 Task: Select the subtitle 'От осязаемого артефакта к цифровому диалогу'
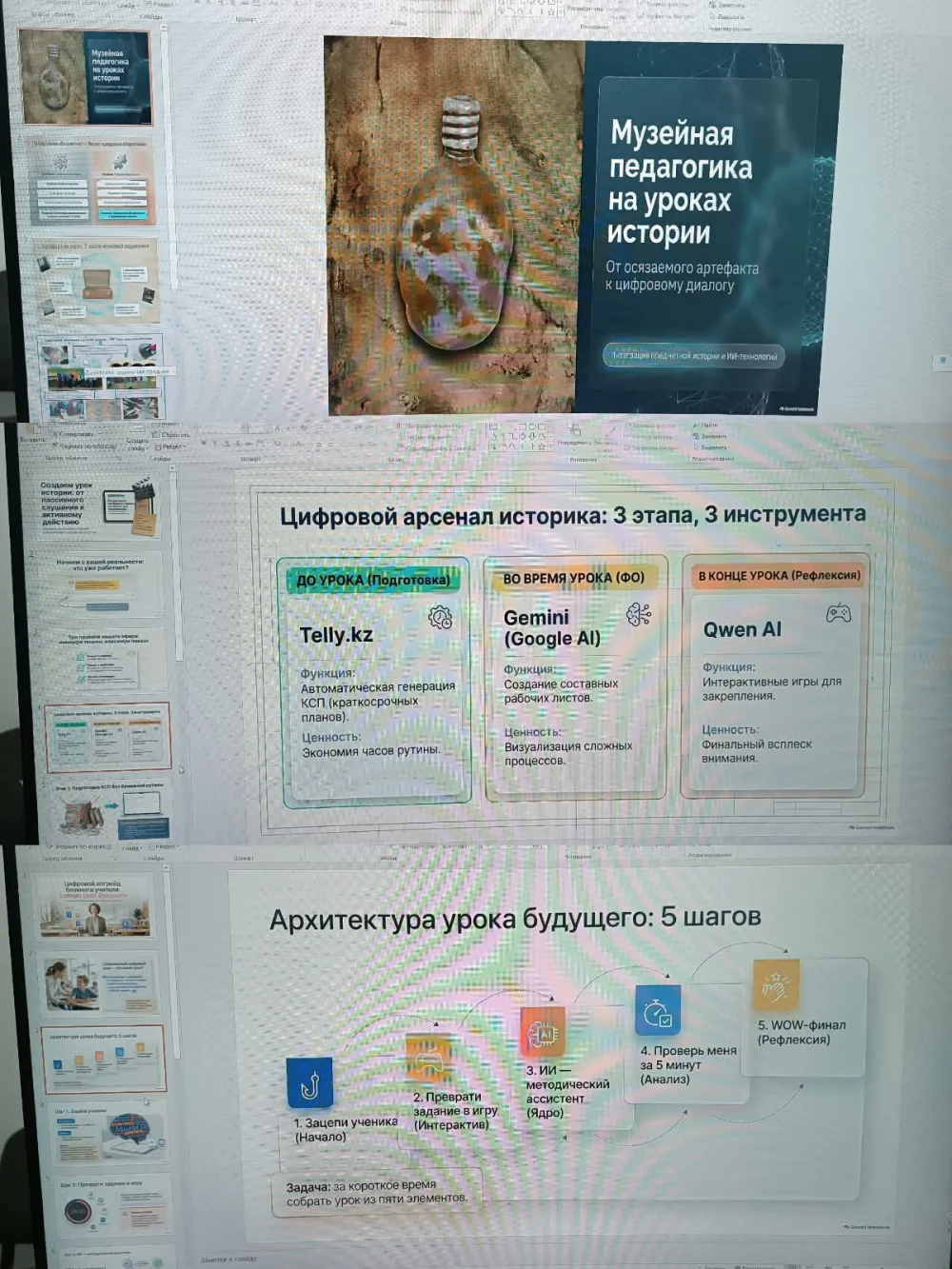point(682,276)
